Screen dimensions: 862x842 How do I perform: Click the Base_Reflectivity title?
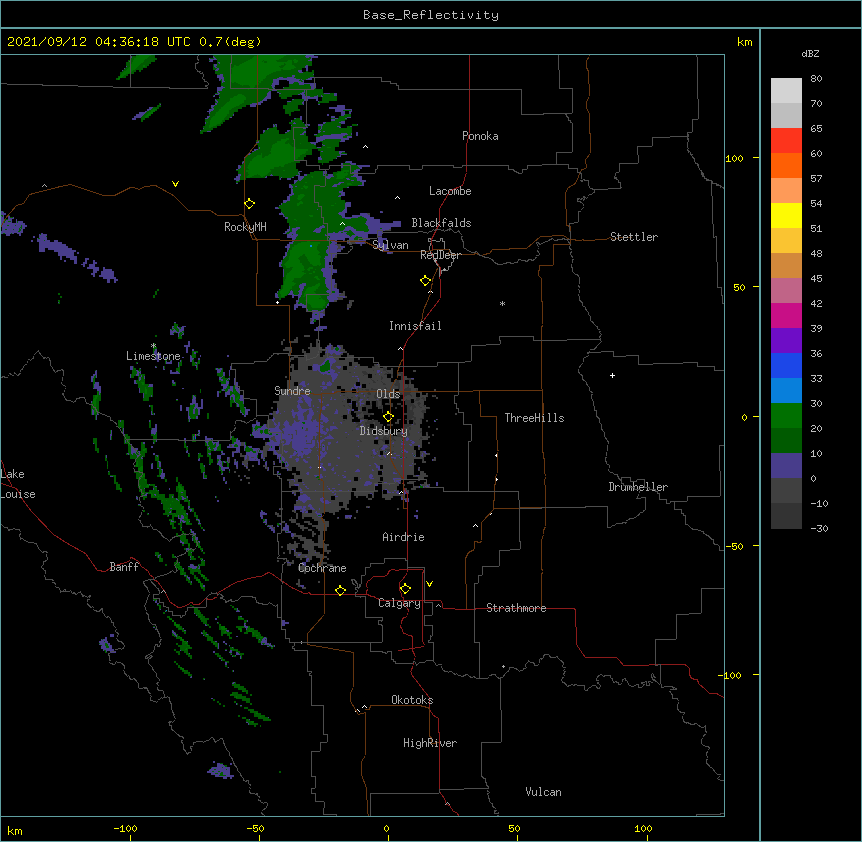431,15
